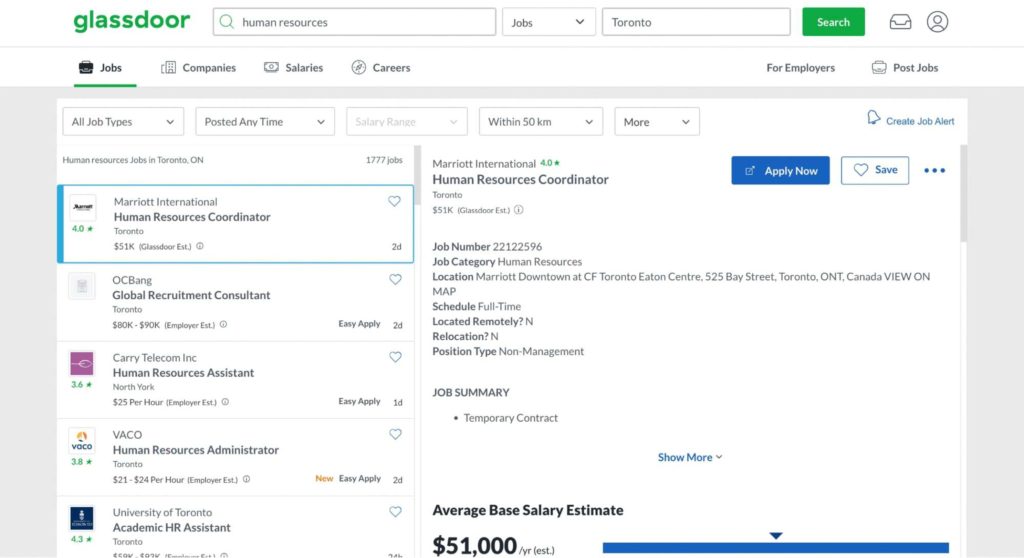Open the Posted Any Time filter
The width and height of the screenshot is (1024, 558).
[264, 122]
